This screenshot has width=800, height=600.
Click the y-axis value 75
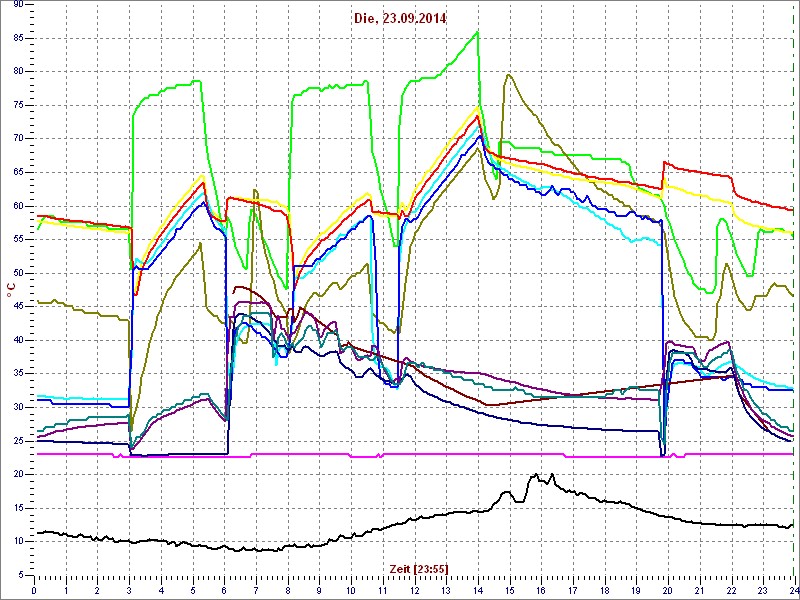click(x=17, y=105)
